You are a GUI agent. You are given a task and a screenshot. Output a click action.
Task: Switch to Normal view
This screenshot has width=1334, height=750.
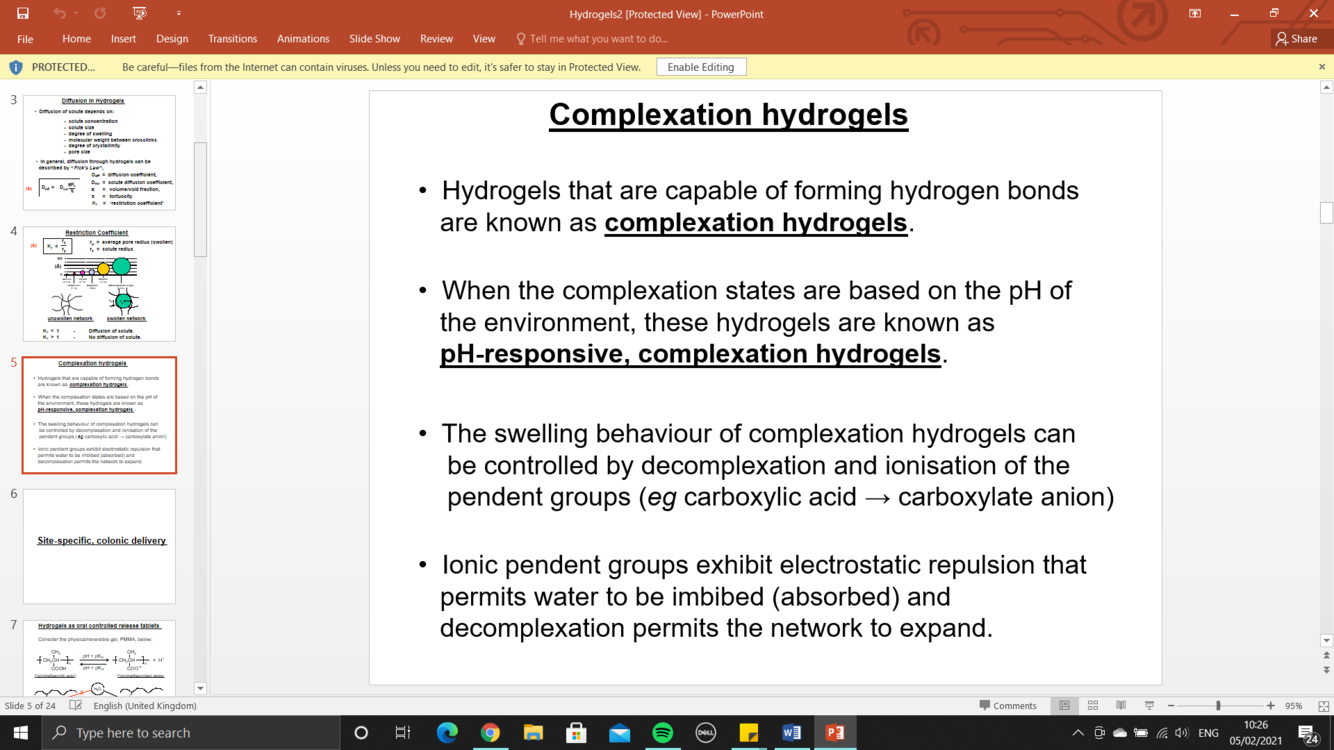coord(1064,706)
